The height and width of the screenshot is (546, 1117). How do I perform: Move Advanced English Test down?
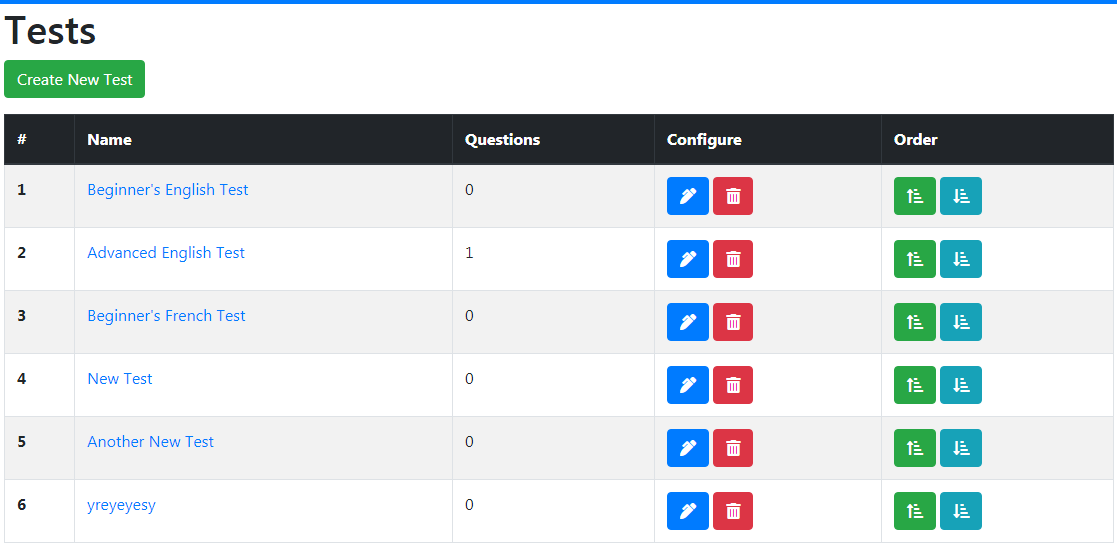pyautogui.click(x=961, y=259)
